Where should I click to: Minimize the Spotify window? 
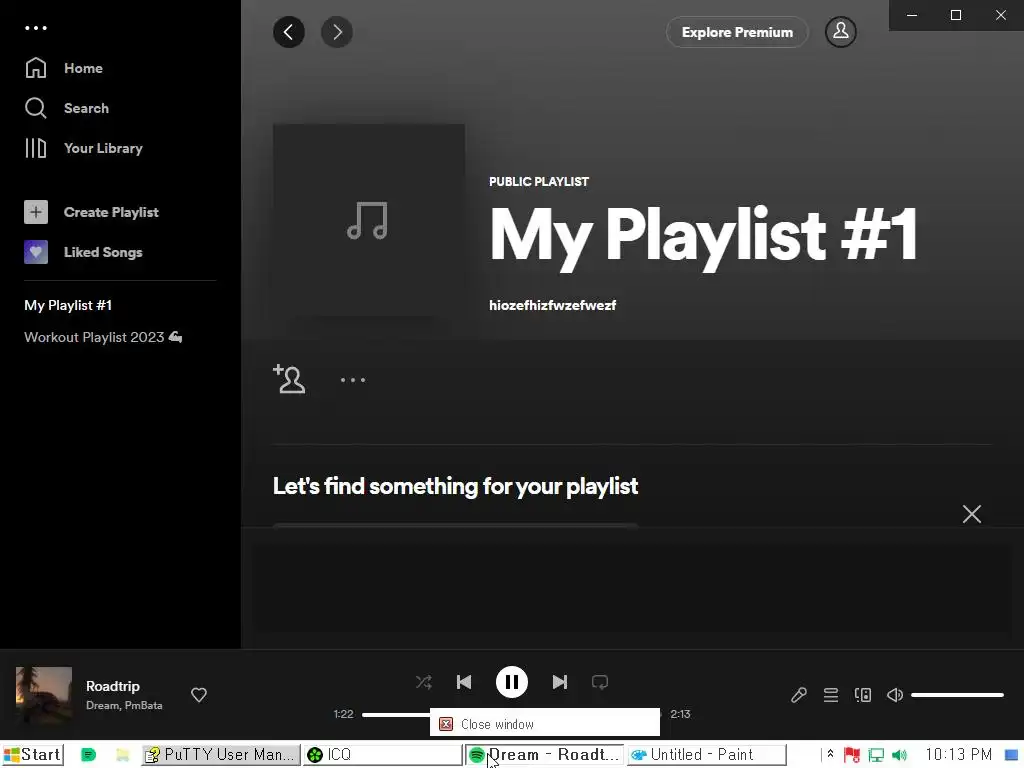[x=912, y=15]
